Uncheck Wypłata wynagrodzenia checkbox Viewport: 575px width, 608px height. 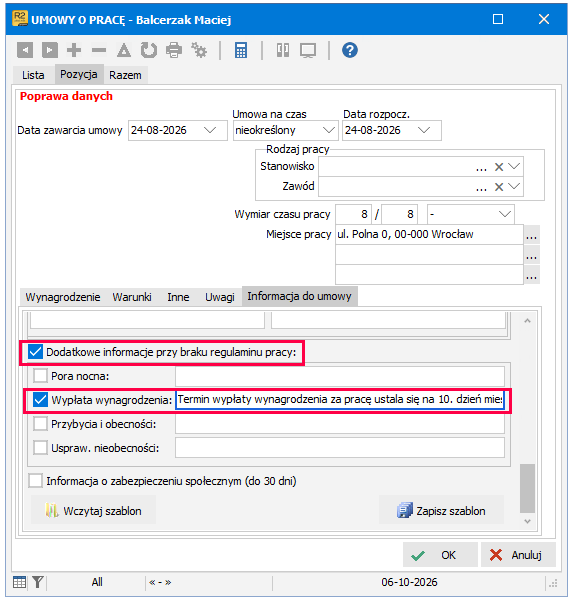click(x=40, y=400)
